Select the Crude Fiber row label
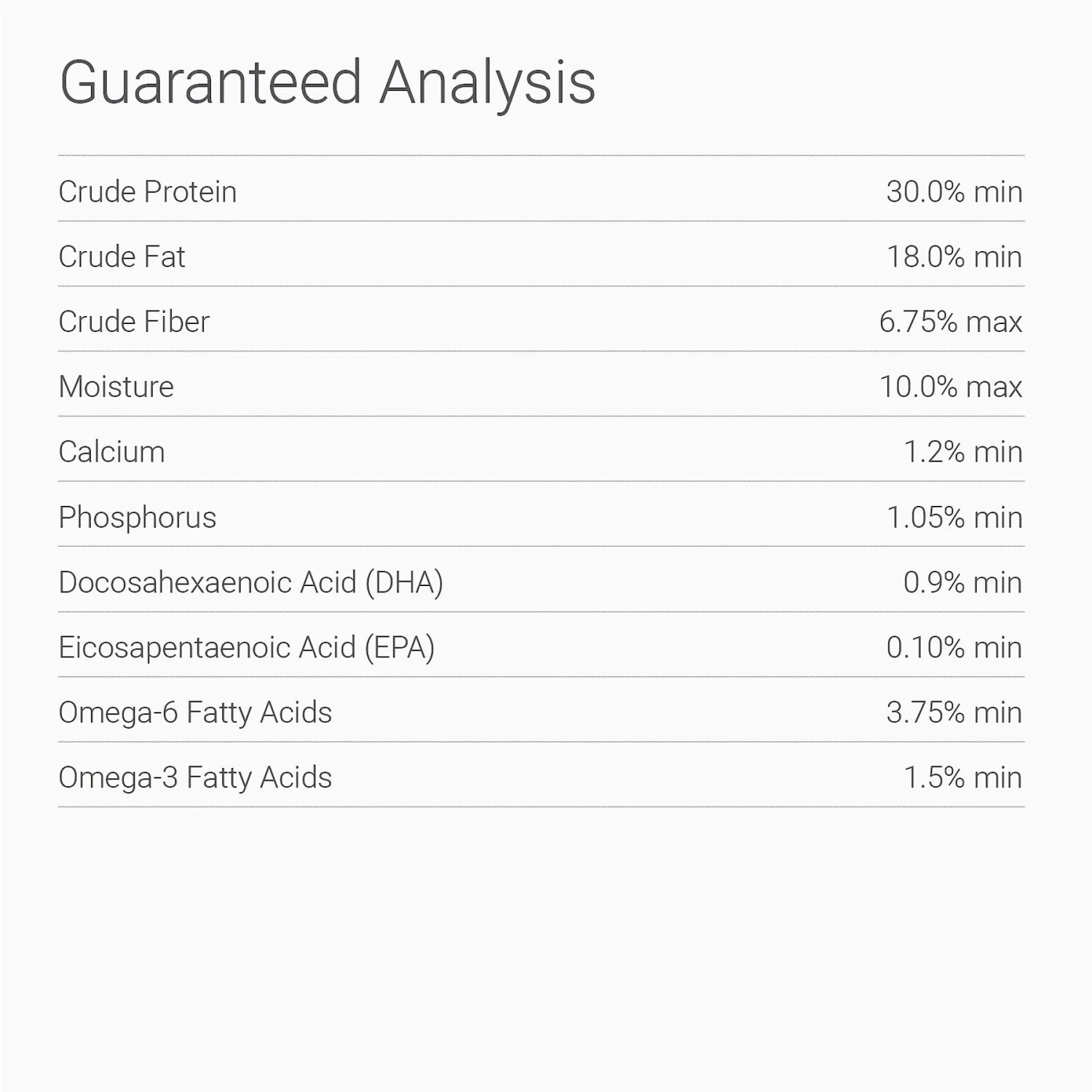This screenshot has width=1092, height=1092. pyautogui.click(x=134, y=322)
